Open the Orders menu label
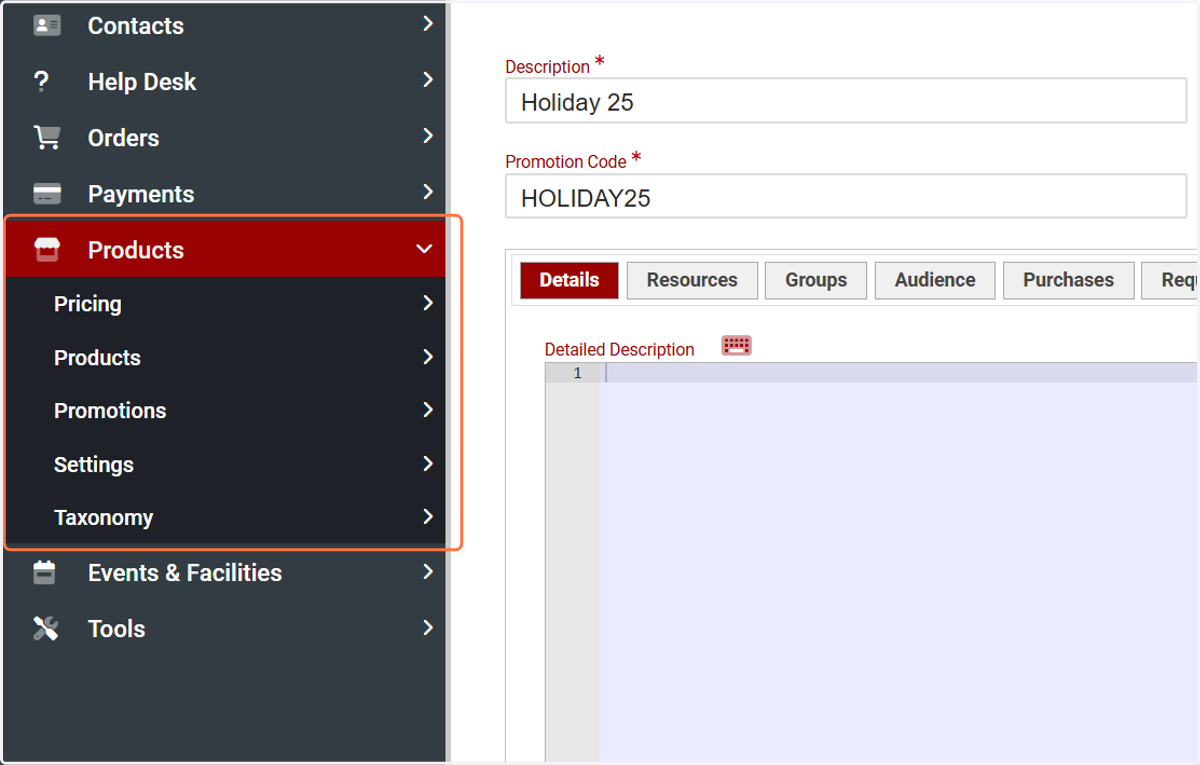Image resolution: width=1200 pixels, height=765 pixels. point(123,138)
